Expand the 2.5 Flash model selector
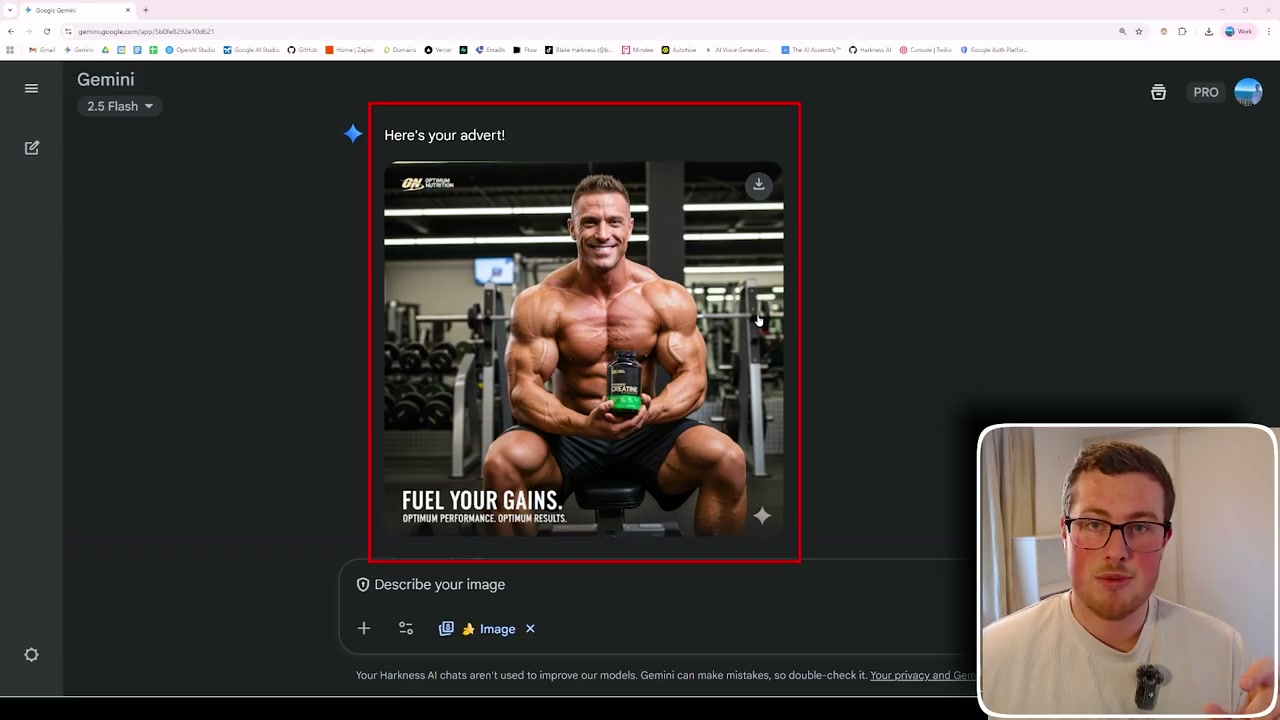Image resolution: width=1280 pixels, height=720 pixels. click(120, 106)
